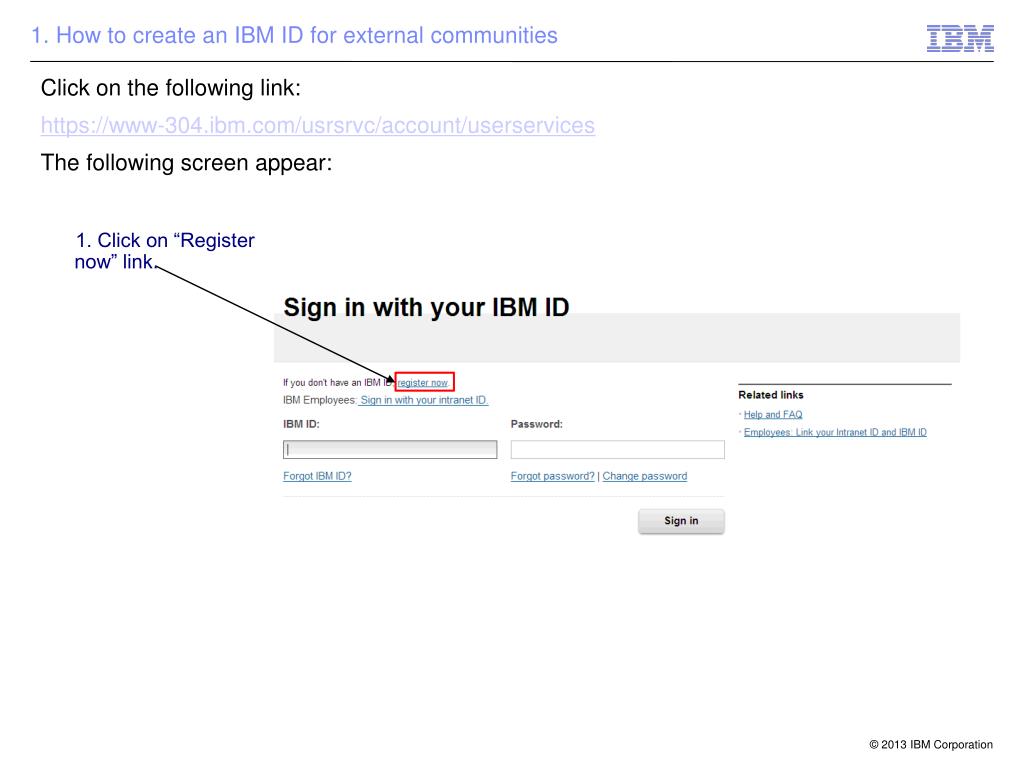Select the 'IBM Employees:' text
The image size is (1024, 768).
[320, 400]
